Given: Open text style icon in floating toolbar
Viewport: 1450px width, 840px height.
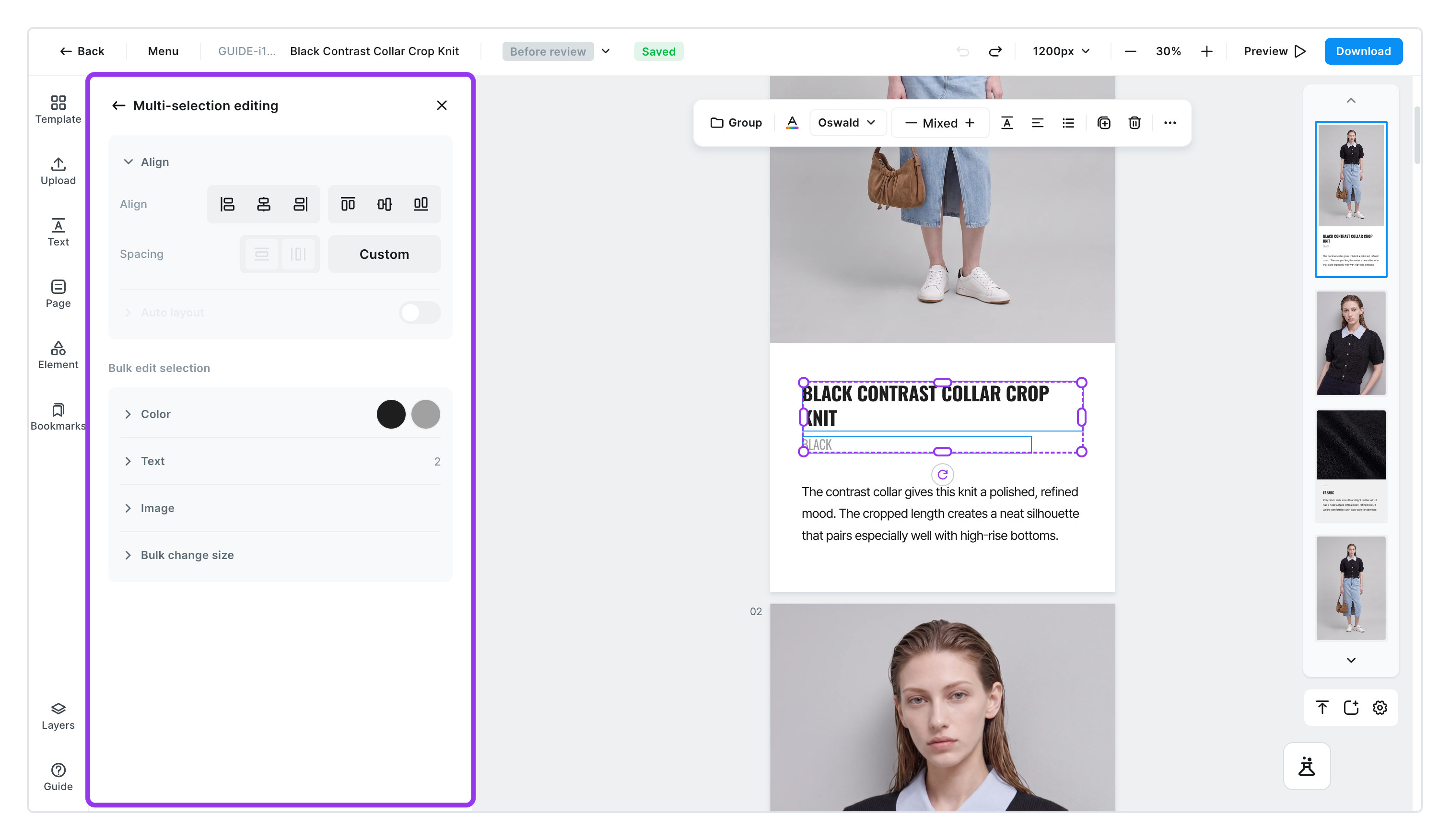Looking at the screenshot, I should pos(1007,123).
